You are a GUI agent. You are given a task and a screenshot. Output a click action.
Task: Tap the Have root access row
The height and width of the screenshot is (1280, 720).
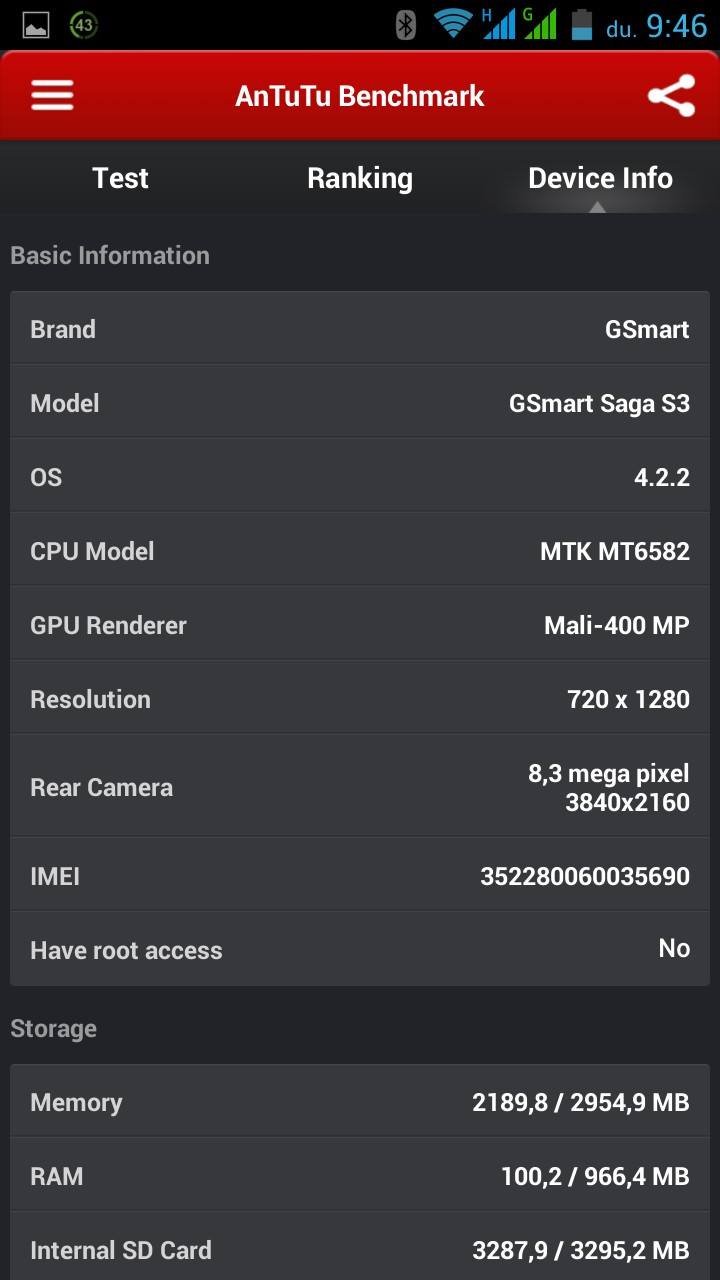pyautogui.click(x=360, y=949)
